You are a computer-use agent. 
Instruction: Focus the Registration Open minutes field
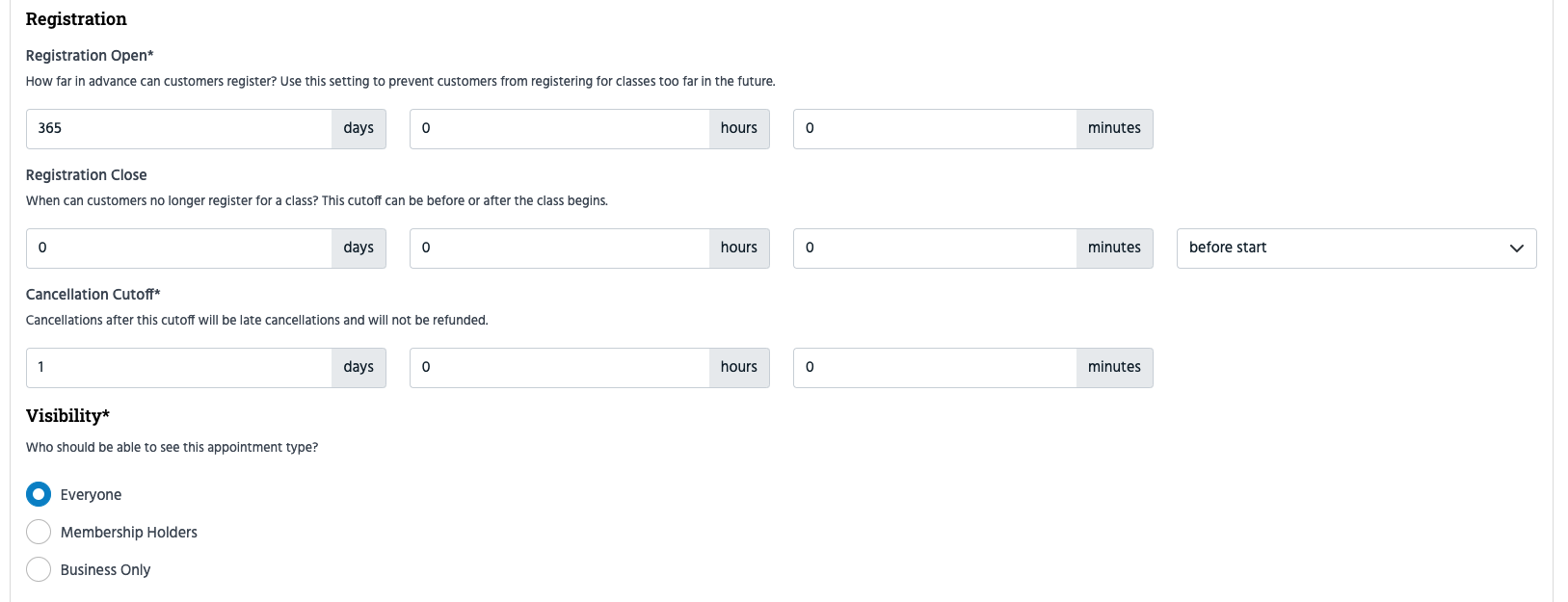coord(935,128)
